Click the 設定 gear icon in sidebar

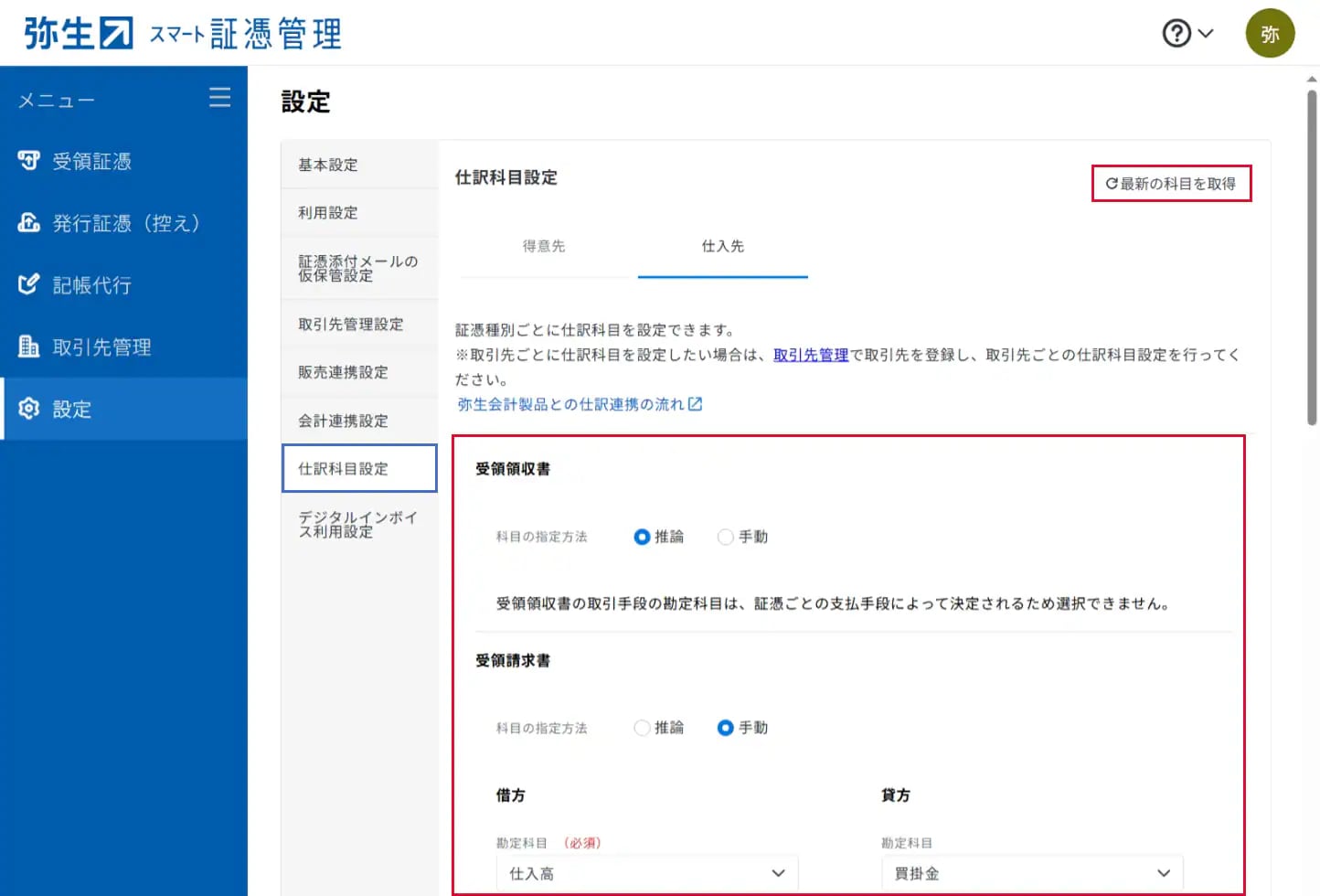[29, 409]
